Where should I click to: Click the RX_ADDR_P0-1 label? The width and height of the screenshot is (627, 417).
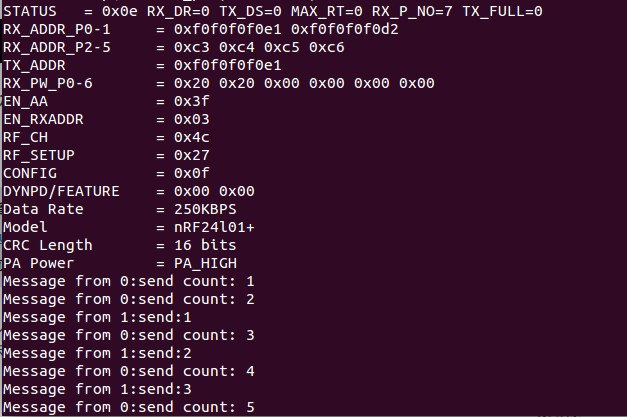click(x=56, y=30)
